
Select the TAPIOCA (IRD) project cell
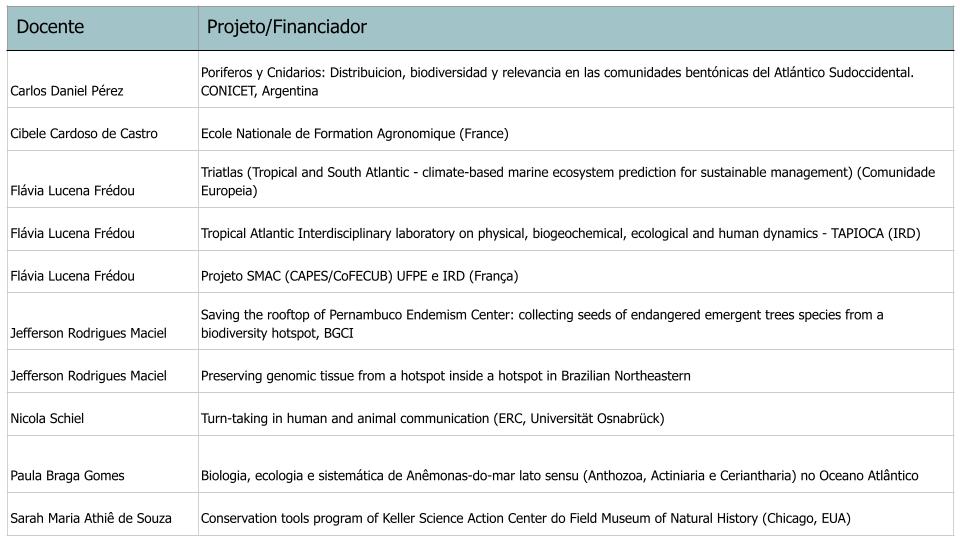(x=560, y=233)
